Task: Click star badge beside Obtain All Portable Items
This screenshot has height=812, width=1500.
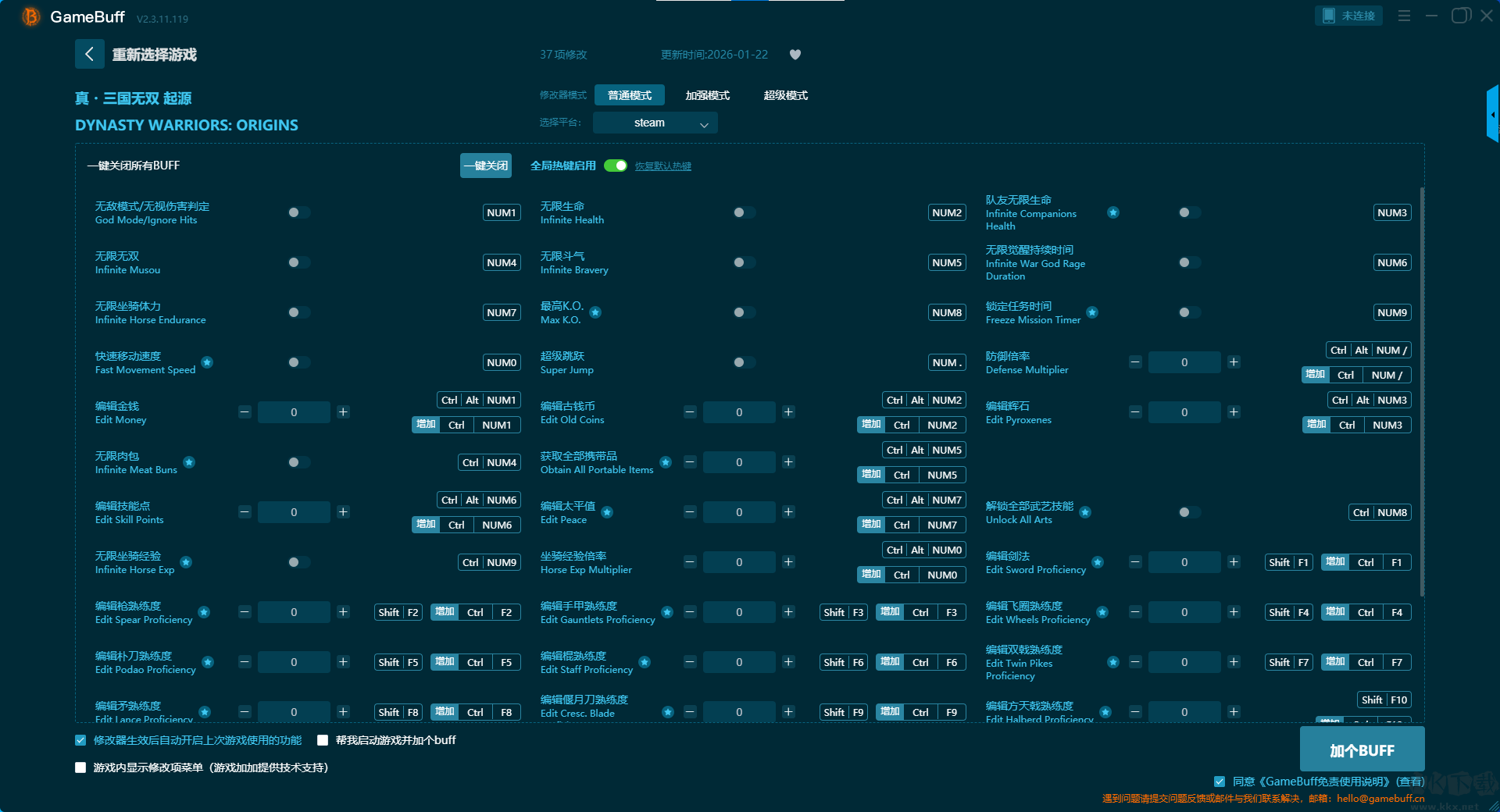Action: [x=666, y=462]
